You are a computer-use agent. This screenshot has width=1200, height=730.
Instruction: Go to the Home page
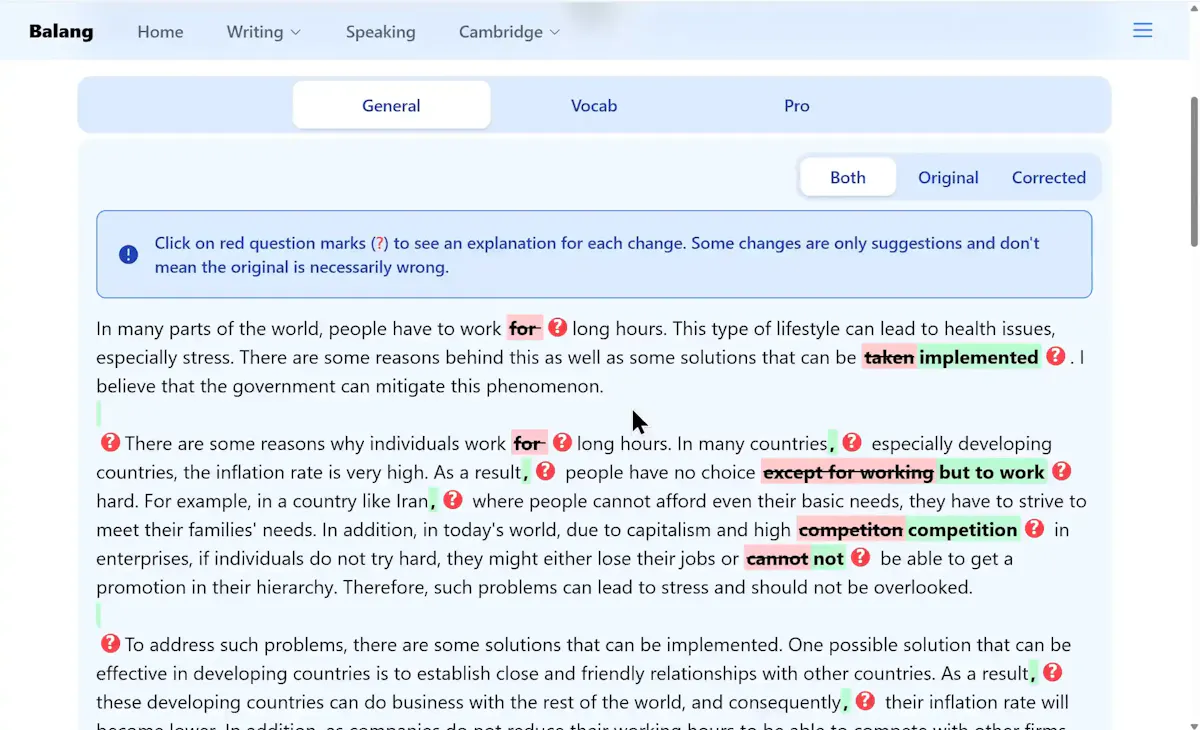coord(160,32)
